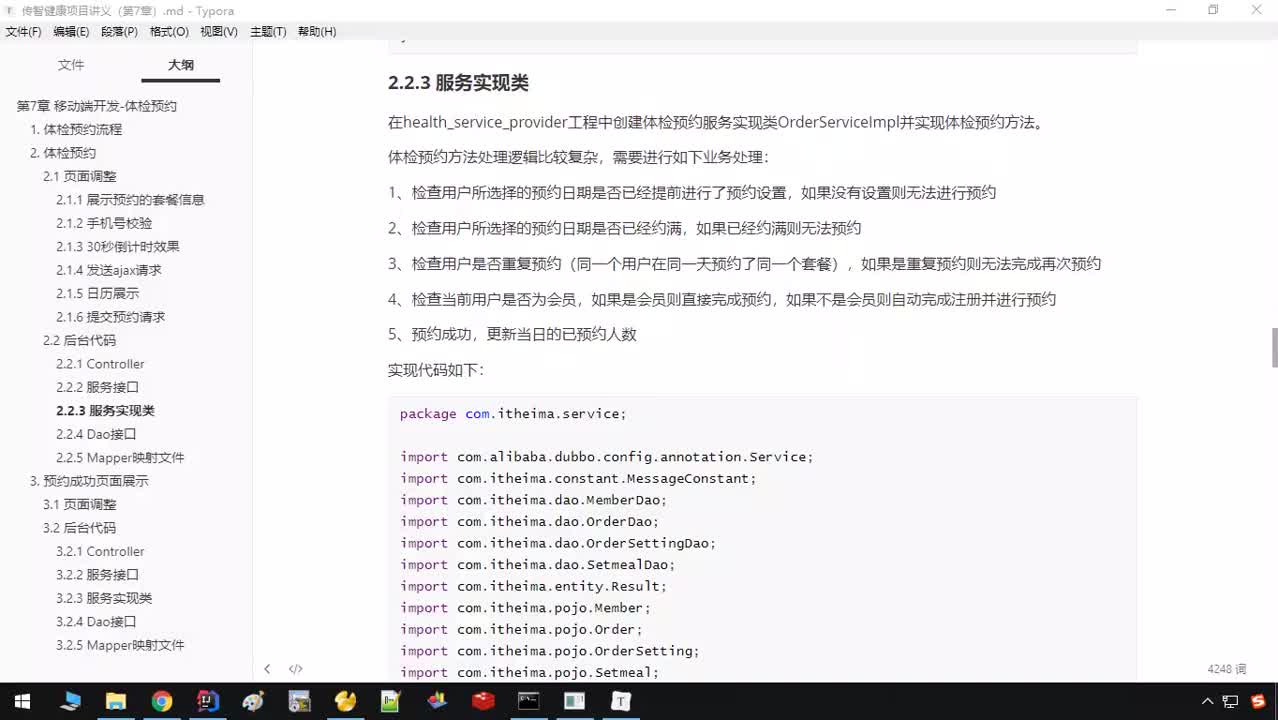Click the import line for pojo.Member
Screen dimensions: 1278x720
tap(525, 608)
